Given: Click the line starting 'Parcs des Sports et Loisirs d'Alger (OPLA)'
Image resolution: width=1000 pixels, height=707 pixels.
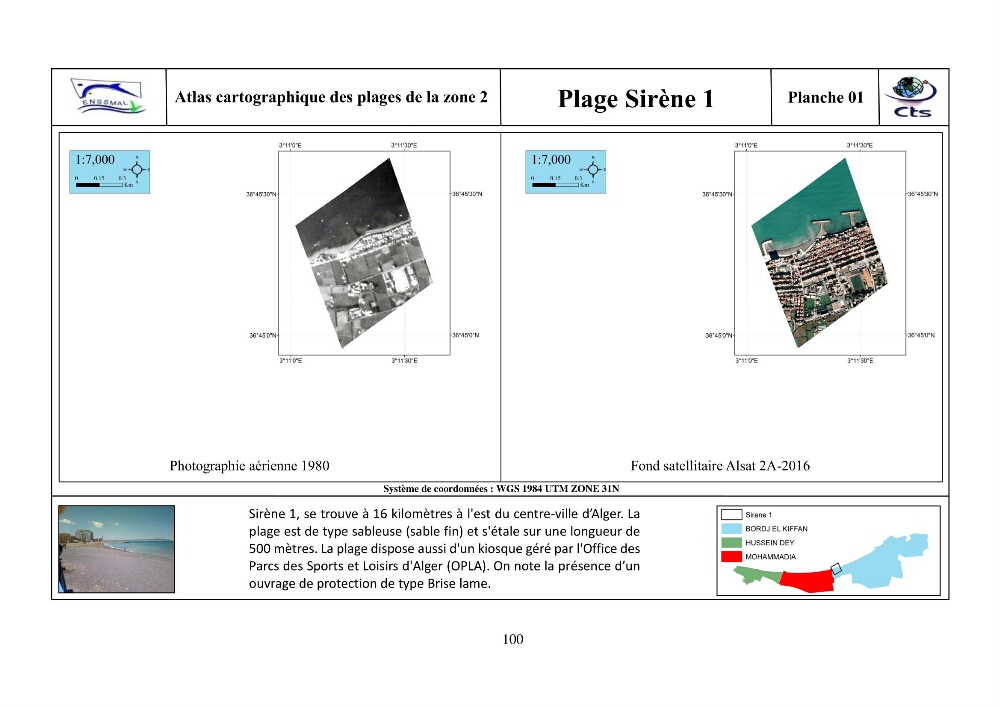Looking at the screenshot, I should pos(445,566).
